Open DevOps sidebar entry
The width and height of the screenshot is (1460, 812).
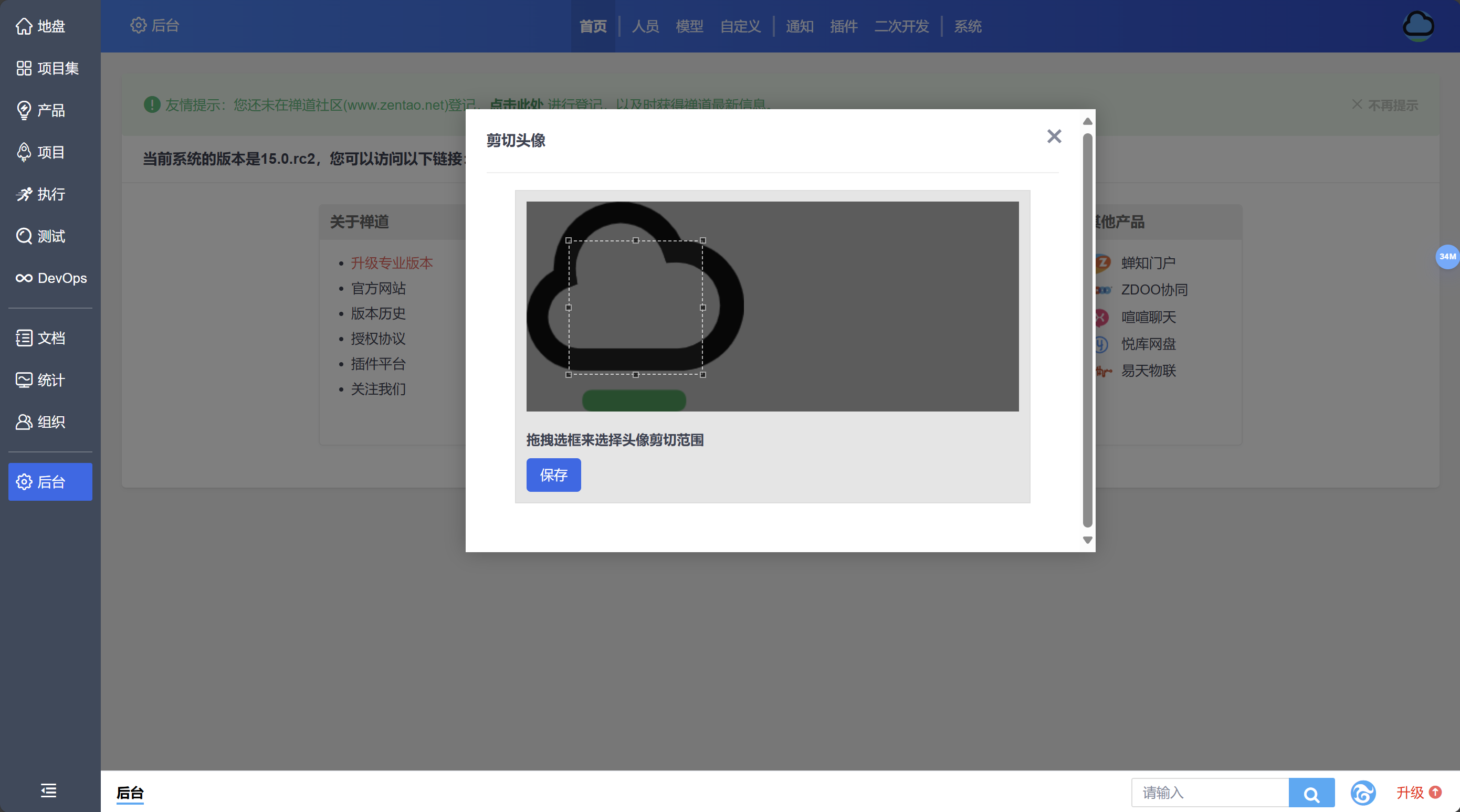coord(51,278)
